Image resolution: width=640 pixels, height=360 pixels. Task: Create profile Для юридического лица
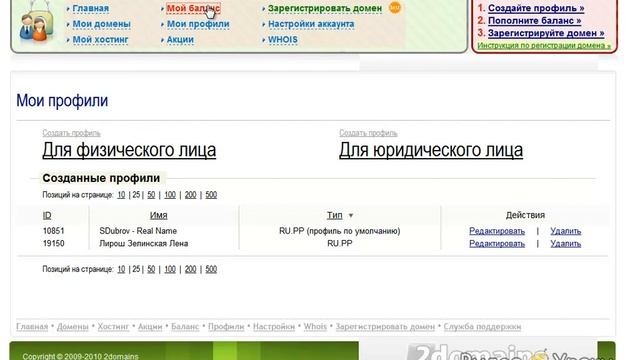pos(431,150)
